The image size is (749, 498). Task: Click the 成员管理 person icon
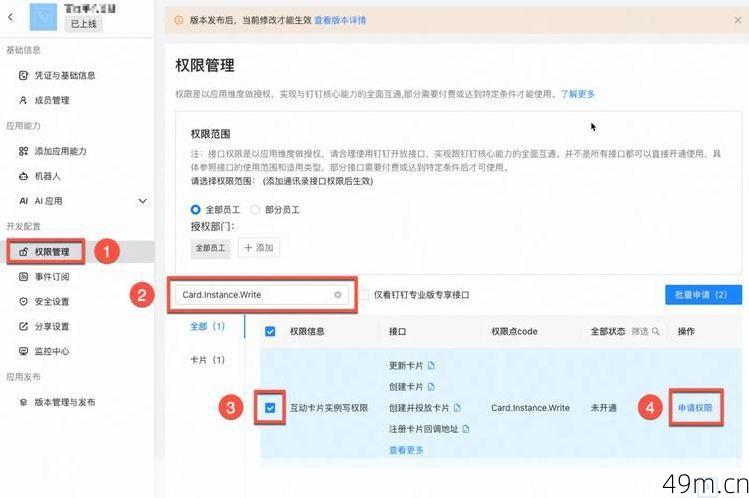[x=23, y=100]
